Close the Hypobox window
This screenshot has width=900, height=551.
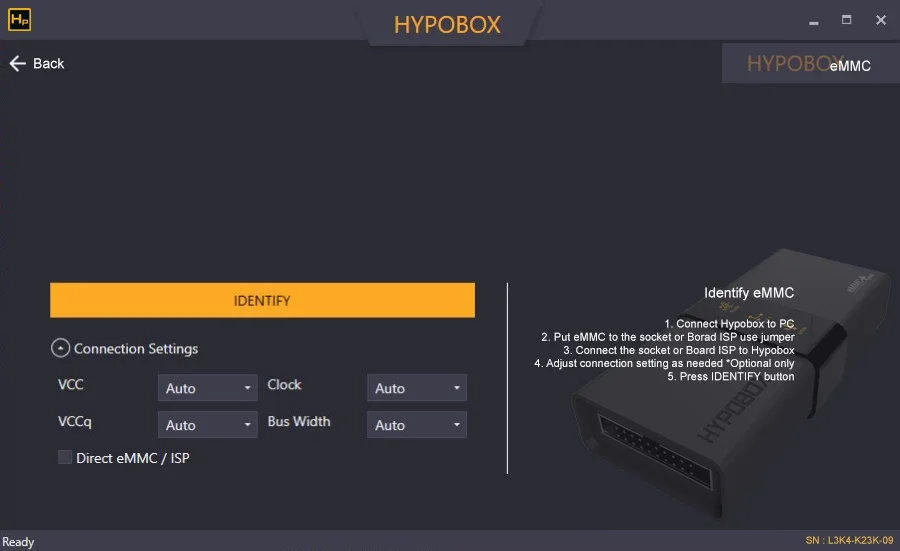pyautogui.click(x=881, y=20)
